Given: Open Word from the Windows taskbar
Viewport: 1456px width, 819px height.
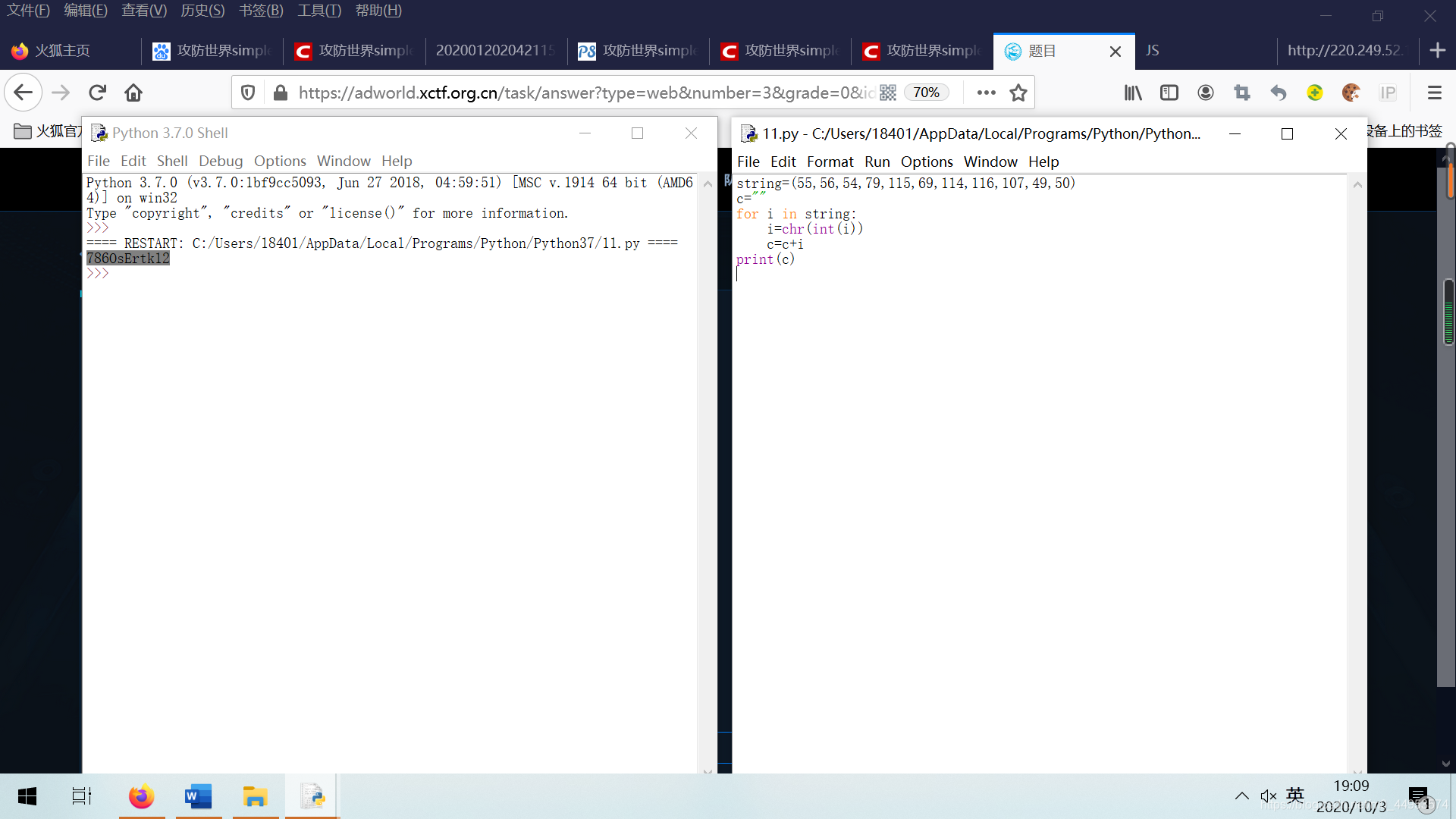Looking at the screenshot, I should (x=198, y=796).
